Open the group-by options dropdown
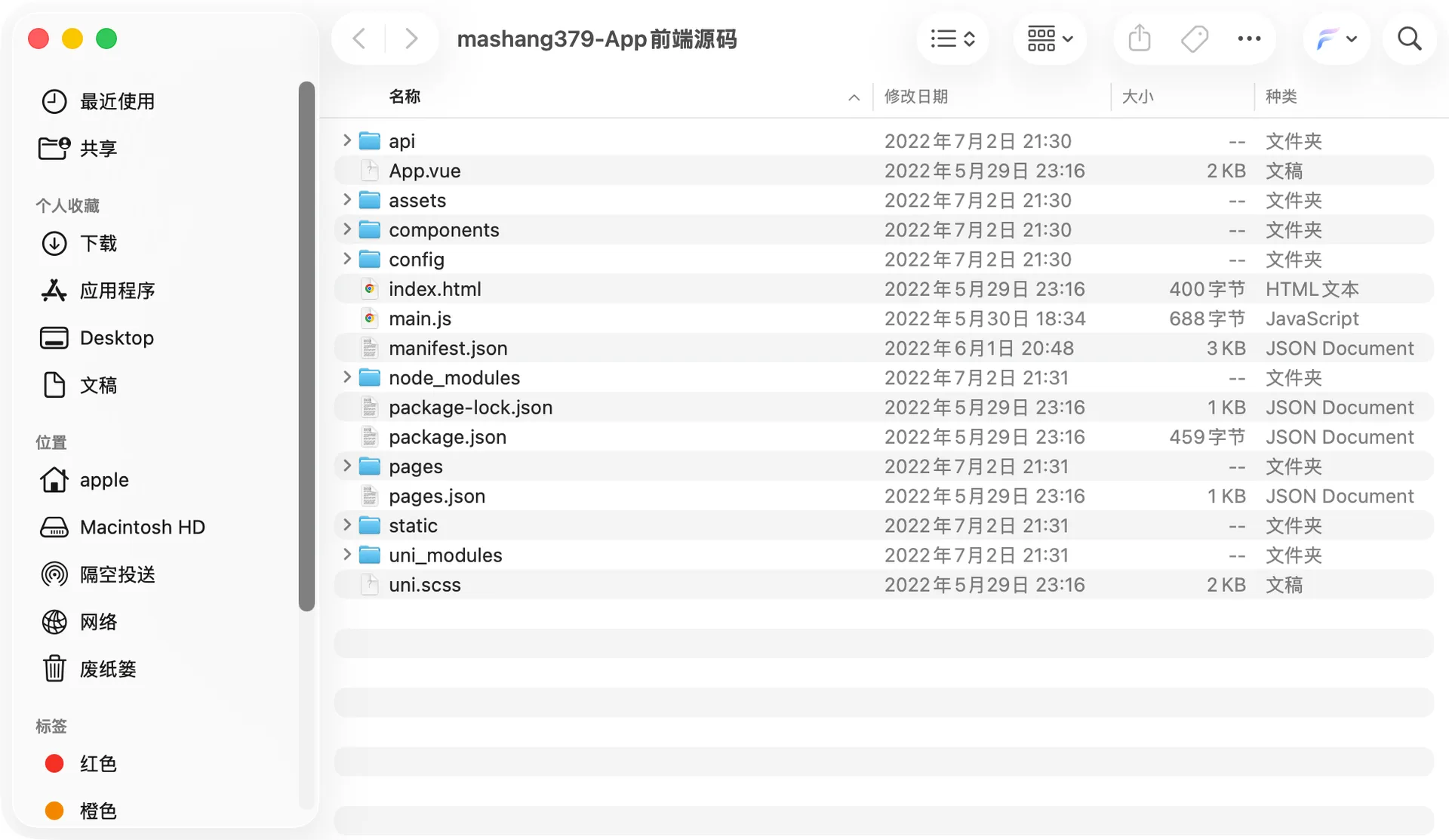This screenshot has height=840, width=1449. pyautogui.click(x=1050, y=38)
